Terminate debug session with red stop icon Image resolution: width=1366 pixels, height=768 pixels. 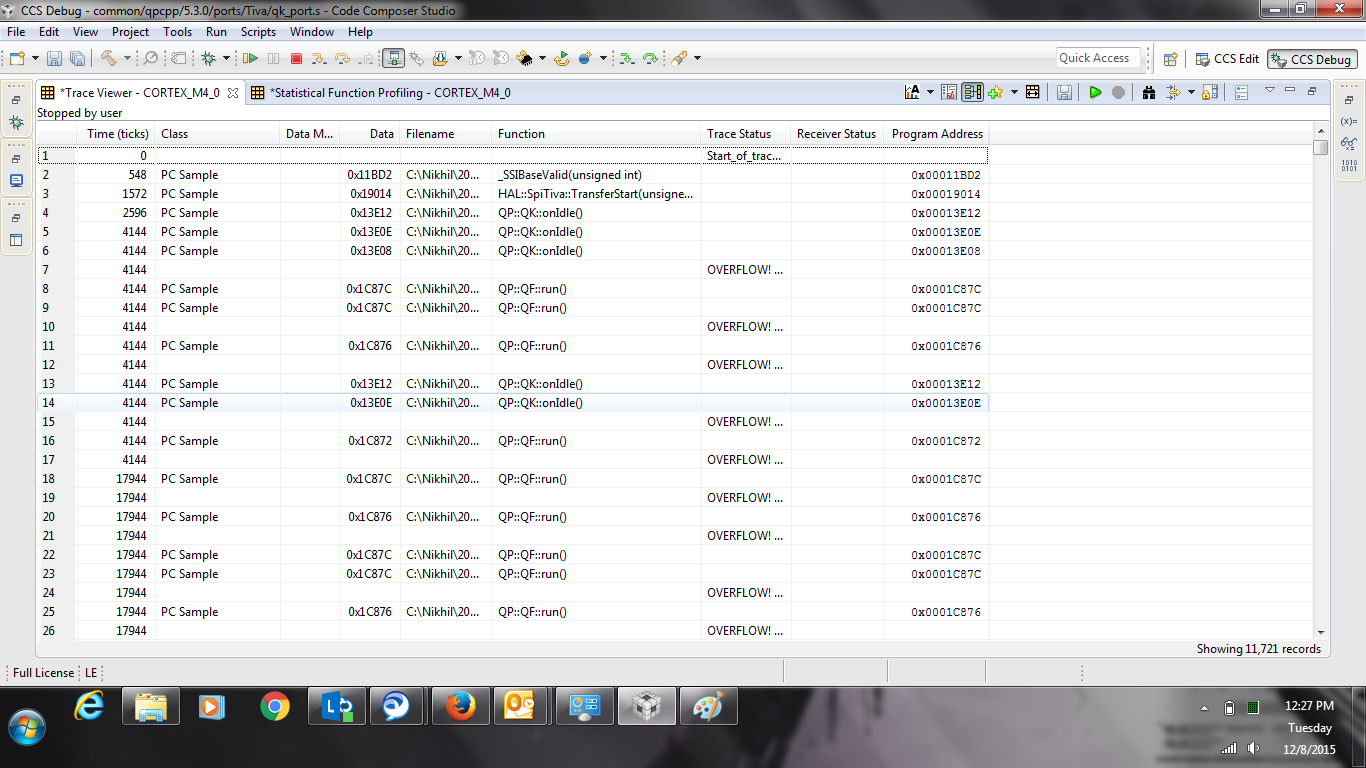[x=296, y=59]
